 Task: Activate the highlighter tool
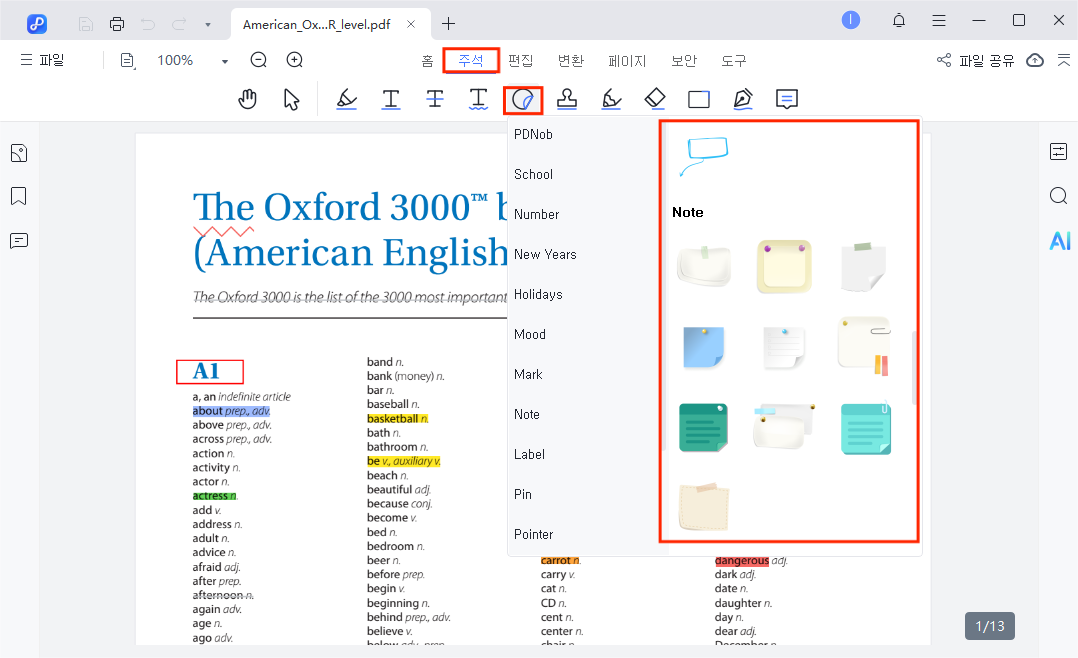(x=346, y=99)
